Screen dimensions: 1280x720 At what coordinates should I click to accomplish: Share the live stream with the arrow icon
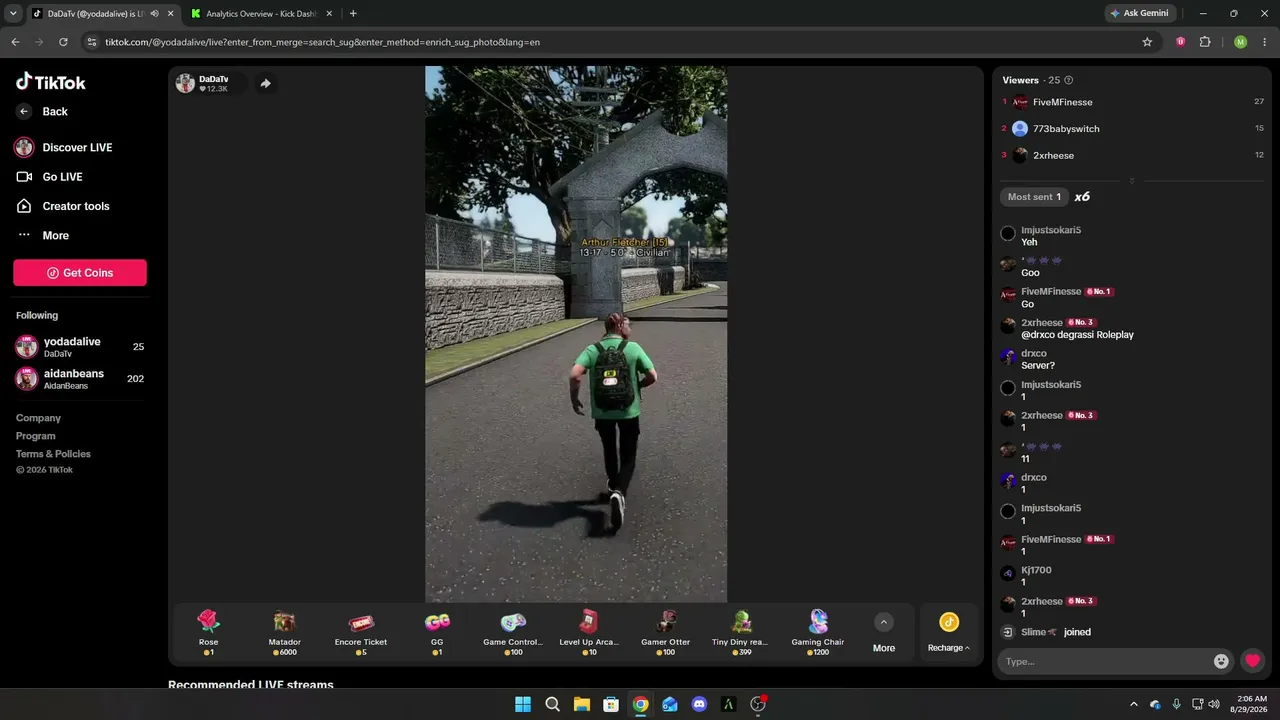tap(265, 84)
